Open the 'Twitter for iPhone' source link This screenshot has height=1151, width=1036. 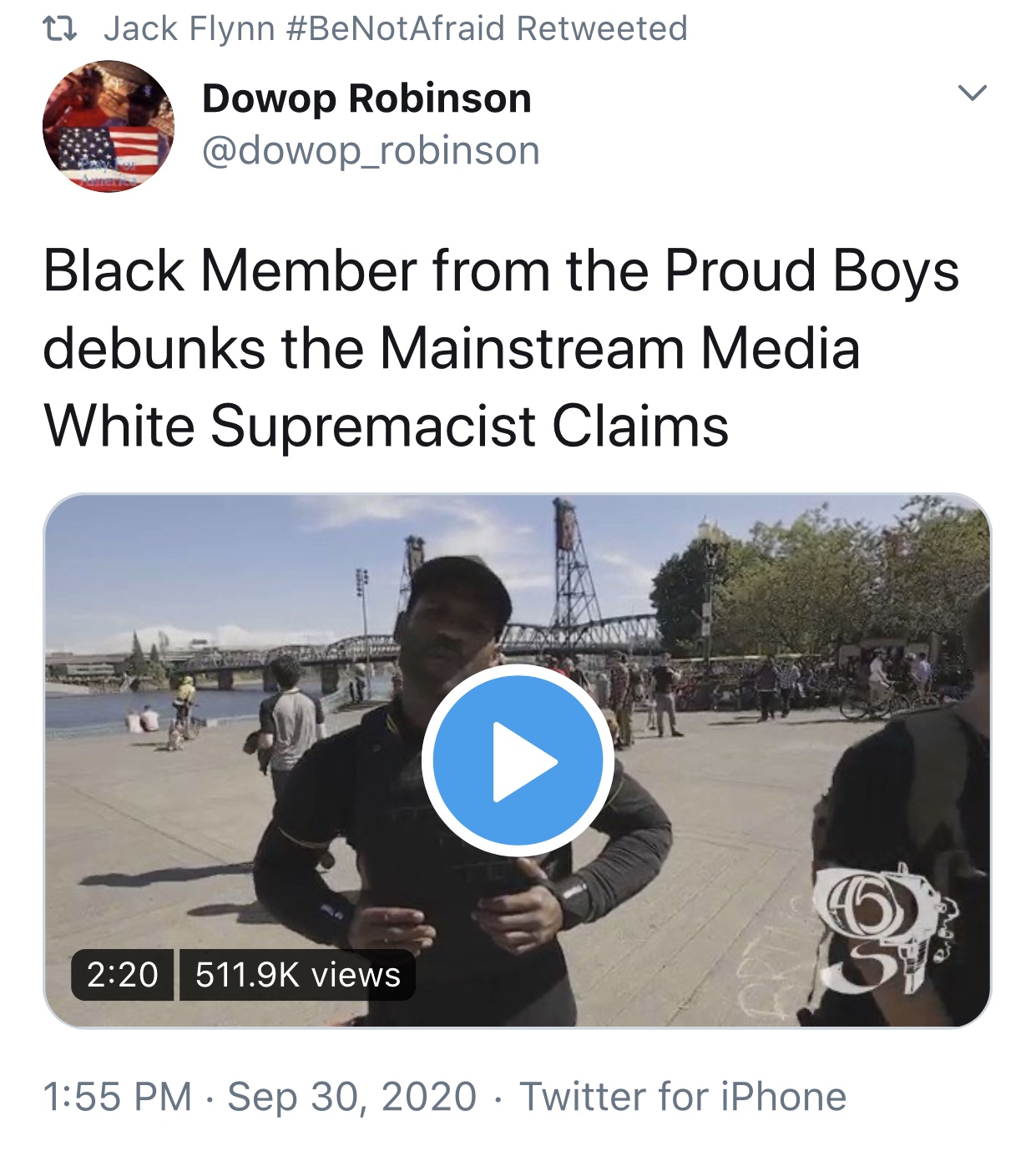(683, 1096)
